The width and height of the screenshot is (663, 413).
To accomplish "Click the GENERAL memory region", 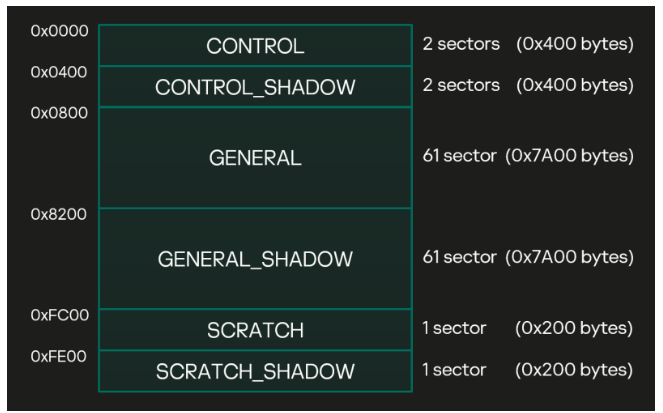I will (x=255, y=158).
